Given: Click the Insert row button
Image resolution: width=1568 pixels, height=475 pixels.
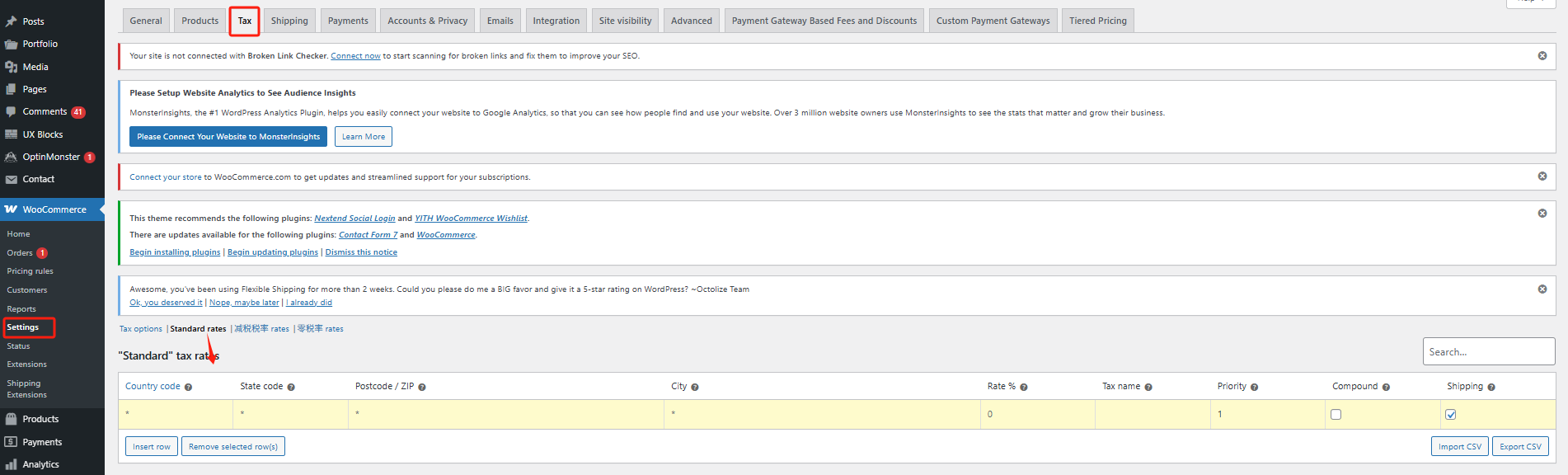Looking at the screenshot, I should (x=152, y=447).
